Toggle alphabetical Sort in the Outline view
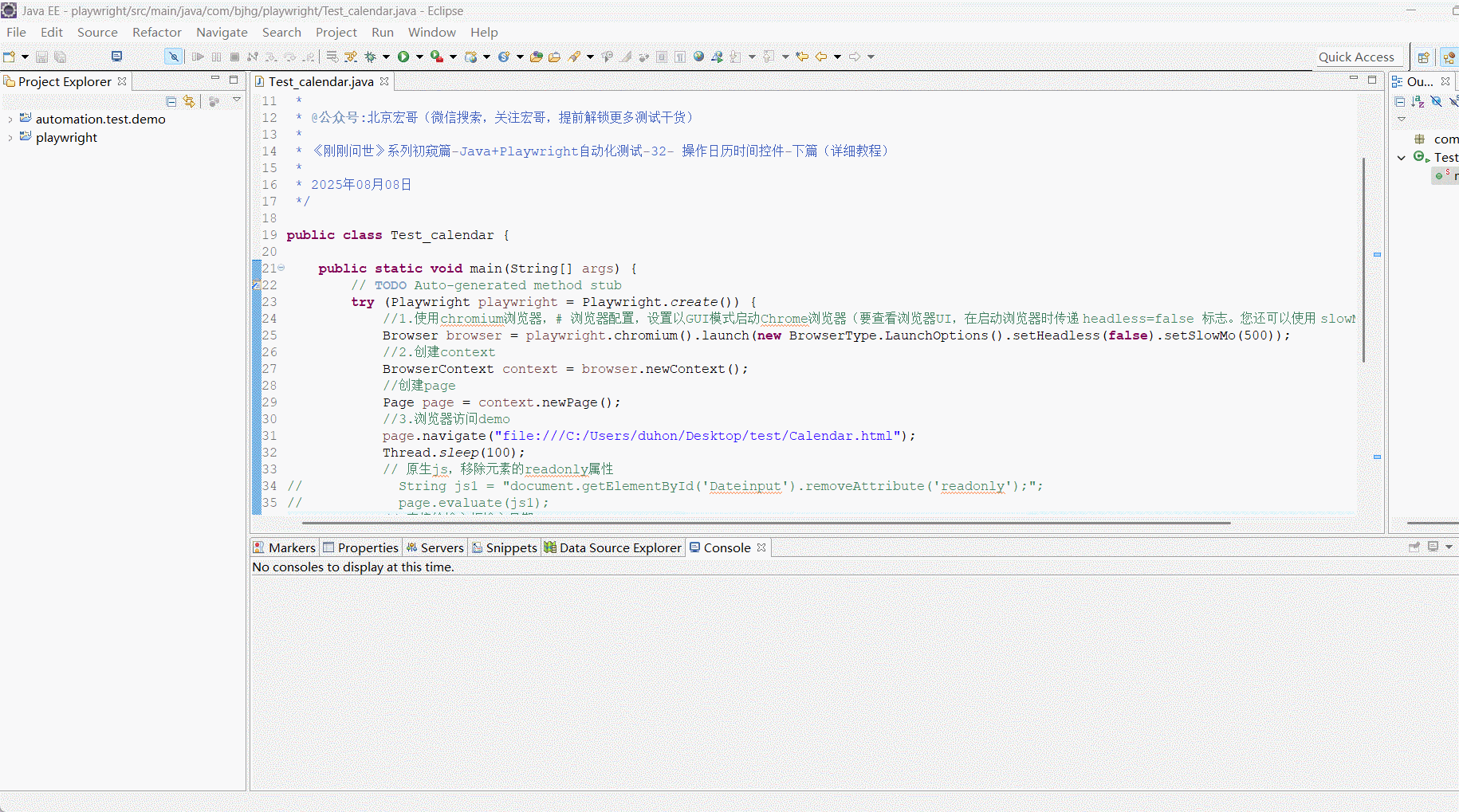This screenshot has width=1459, height=812. coord(1418,101)
